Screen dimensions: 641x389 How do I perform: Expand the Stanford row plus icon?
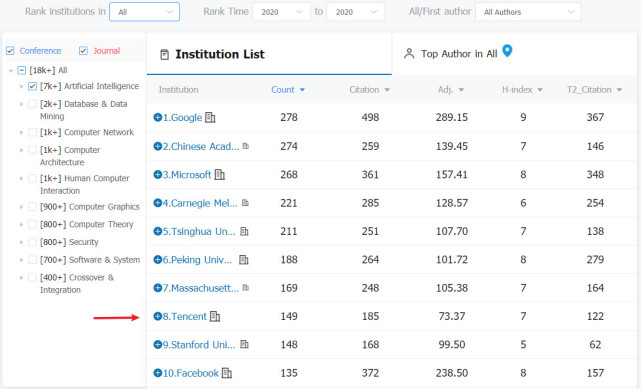click(158, 344)
